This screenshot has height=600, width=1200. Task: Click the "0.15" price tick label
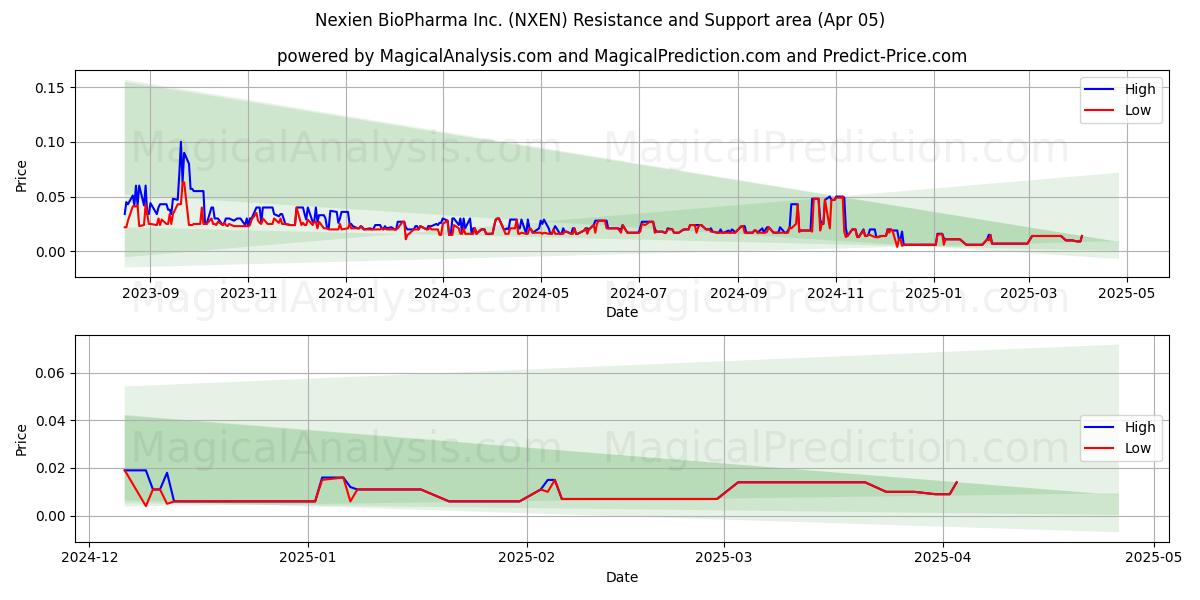(x=52, y=88)
